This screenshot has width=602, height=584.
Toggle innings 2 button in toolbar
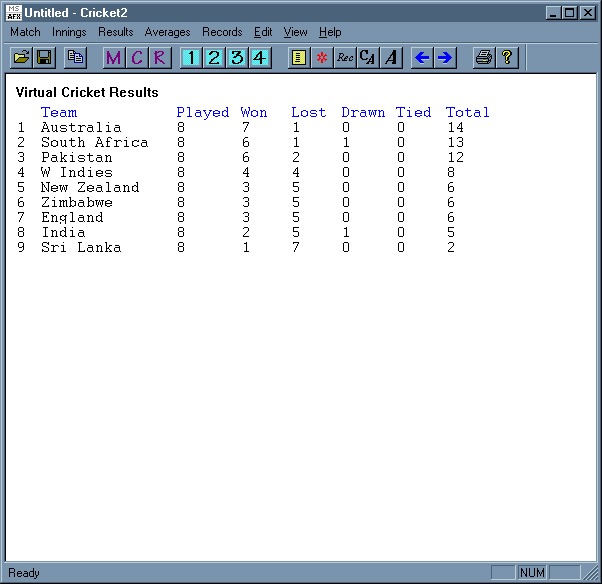coord(214,58)
